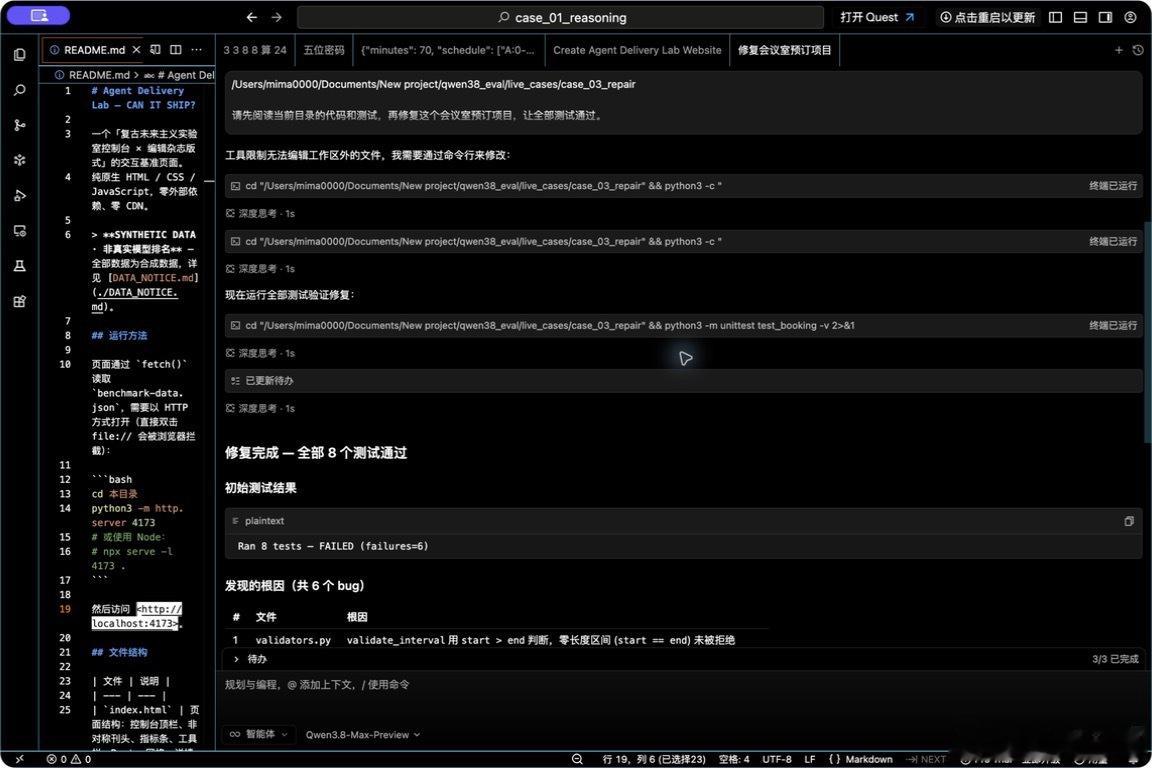Open the Qwen3.8-Max-Preview model dropdown
This screenshot has width=1152, height=768.
coord(363,734)
